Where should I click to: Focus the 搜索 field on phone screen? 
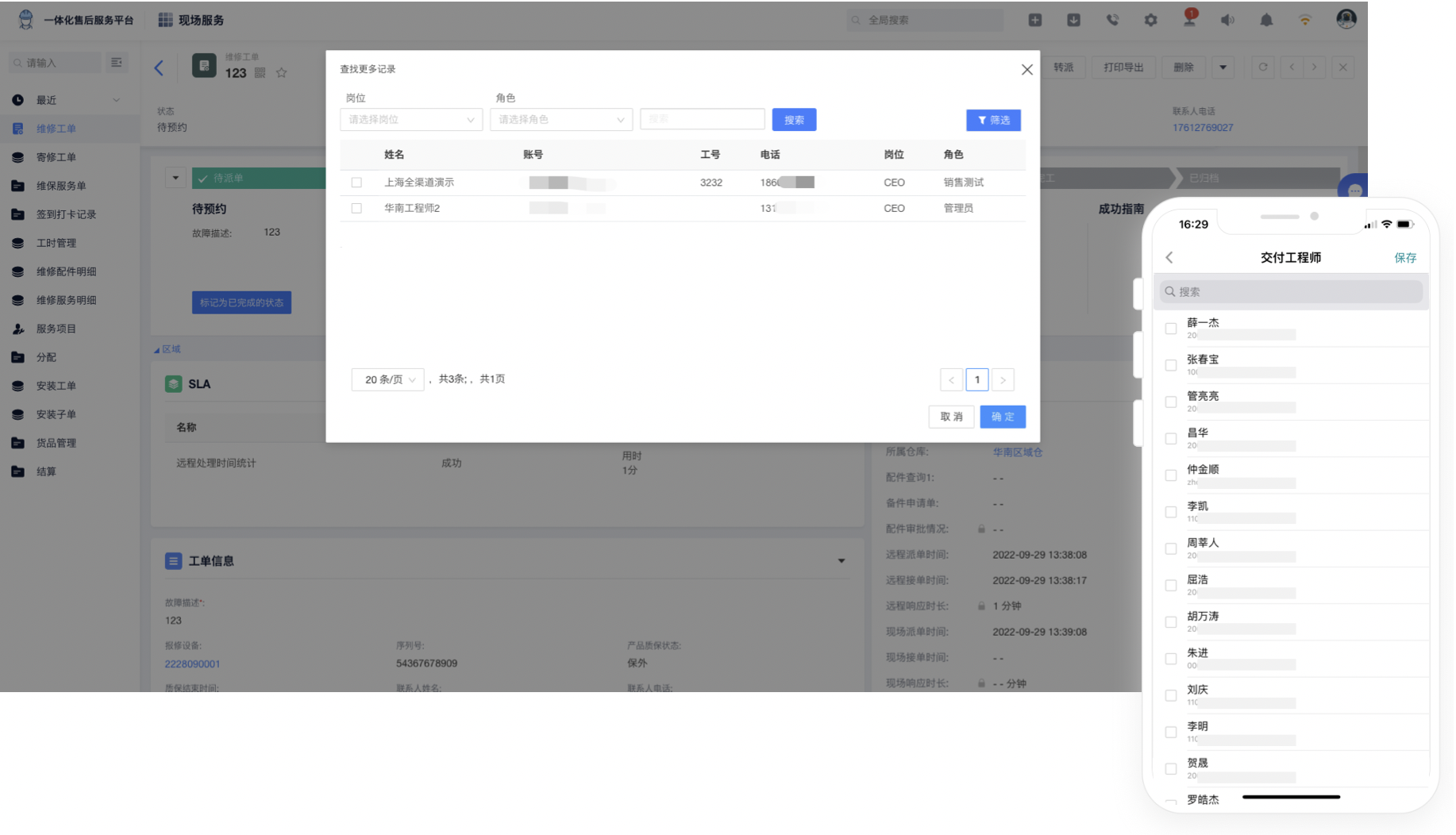pos(1291,292)
